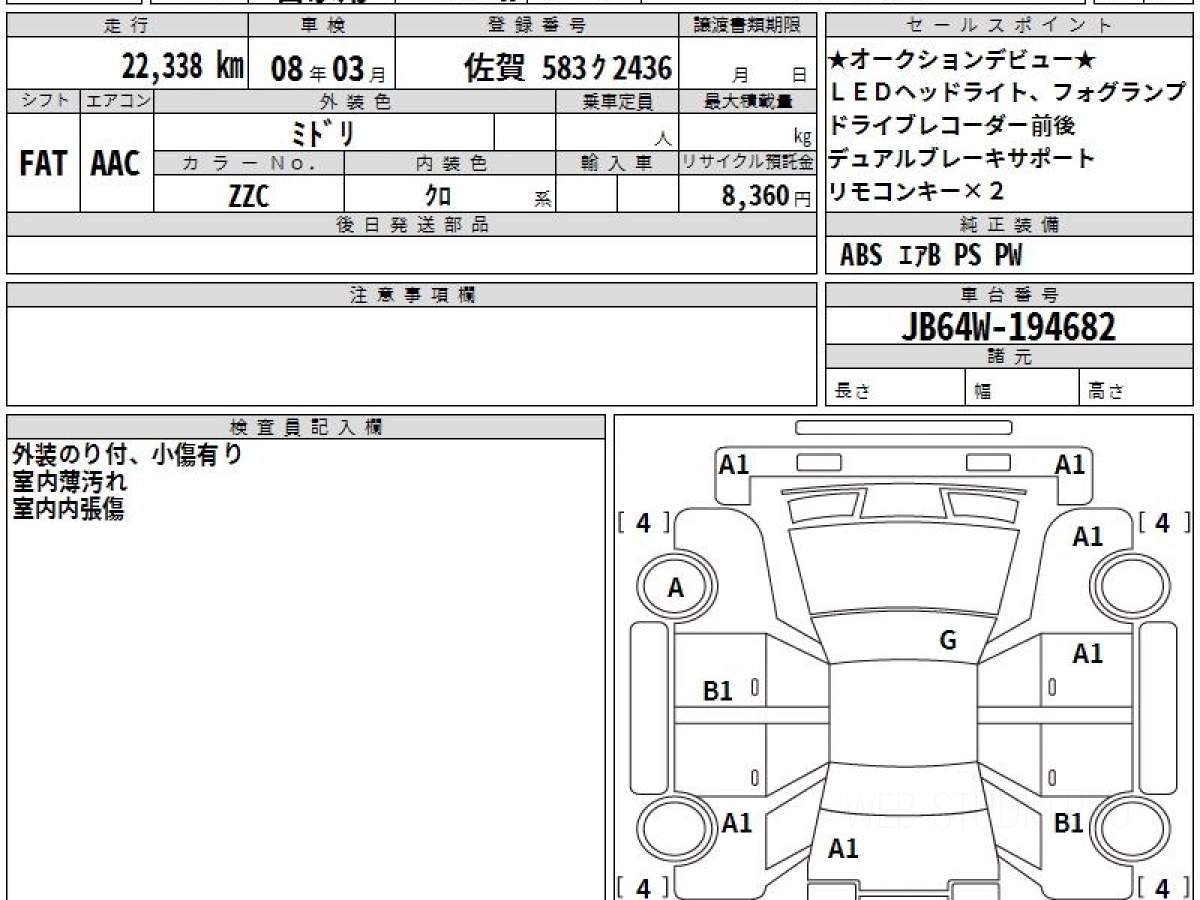1200x900 pixels.
Task: Select the note 外装のり付、小傷有り
Action: click(x=127, y=455)
